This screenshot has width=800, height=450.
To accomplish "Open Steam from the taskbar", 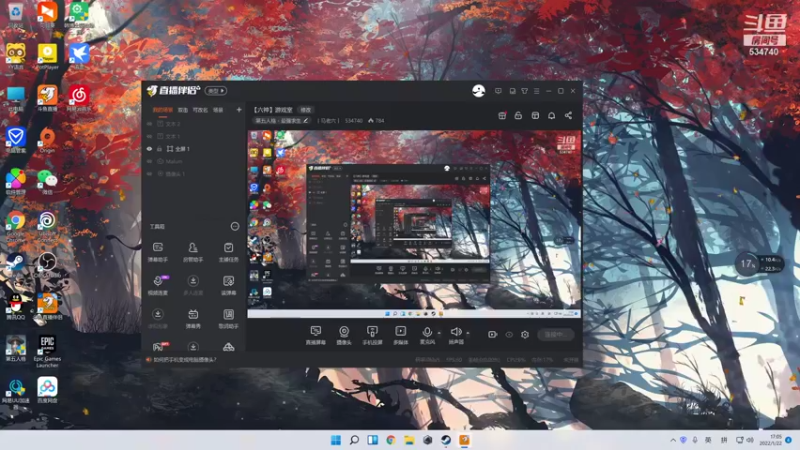I will 446,440.
